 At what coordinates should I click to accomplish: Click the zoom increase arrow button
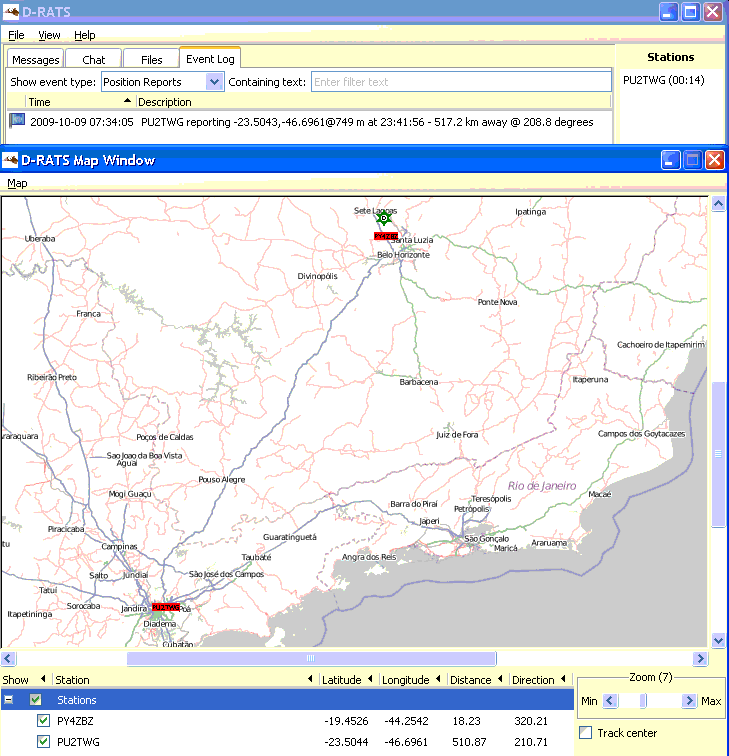(x=688, y=701)
